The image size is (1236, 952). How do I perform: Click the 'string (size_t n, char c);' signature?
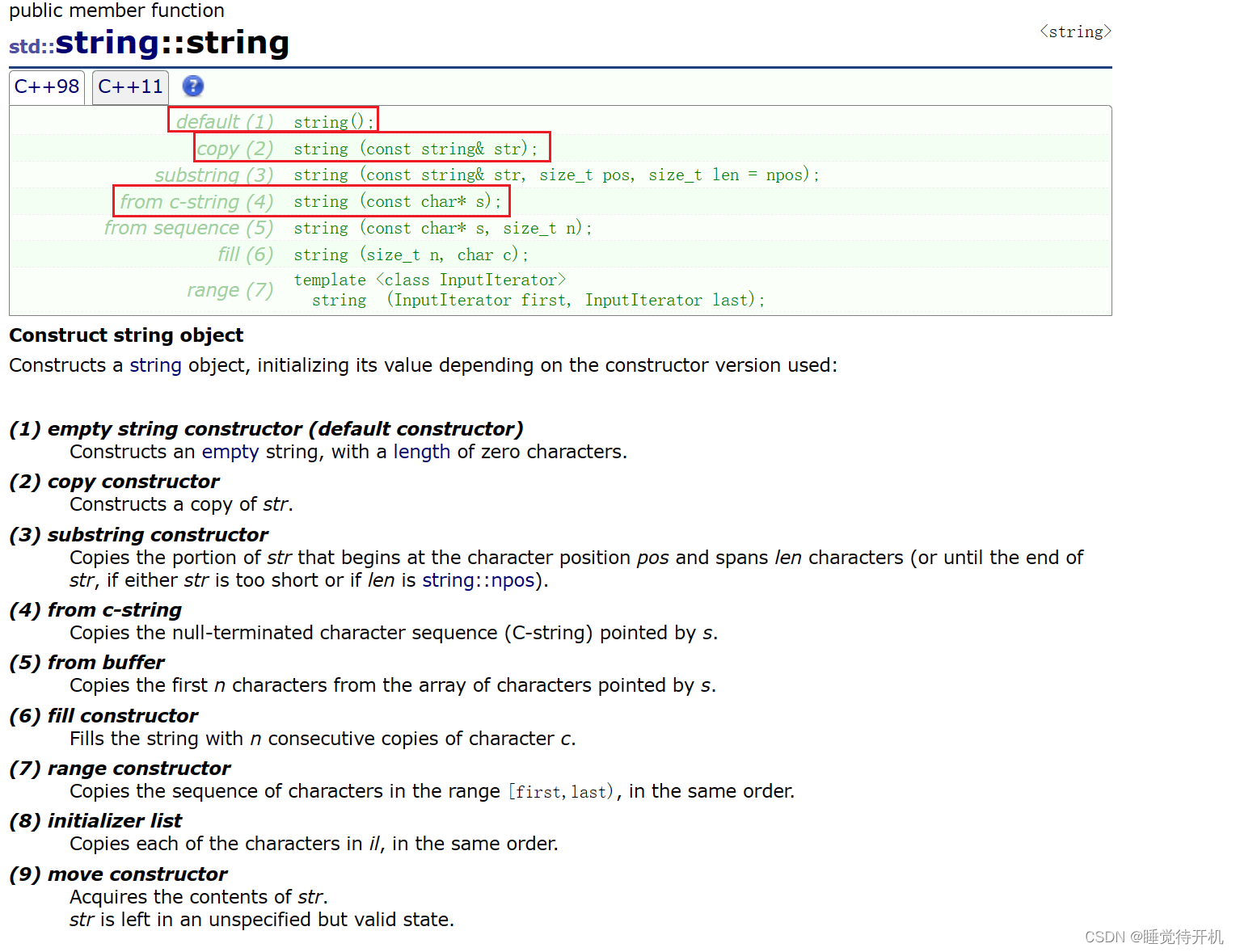click(411, 255)
